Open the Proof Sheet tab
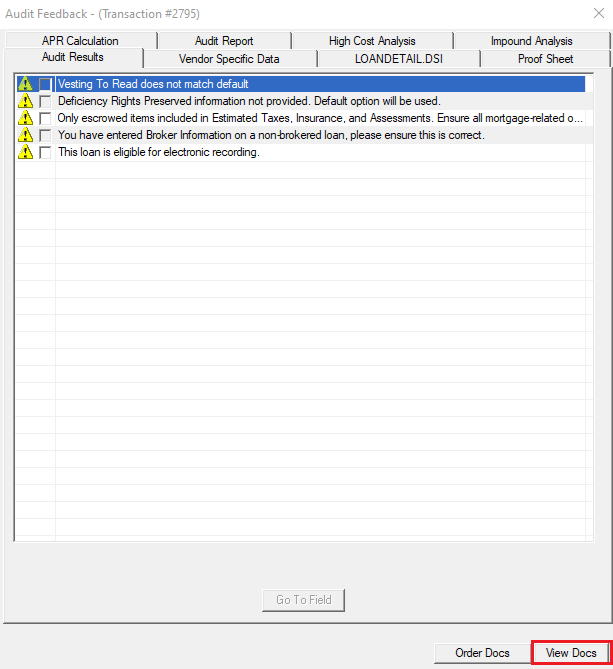Image resolution: width=613 pixels, height=669 pixels. click(545, 59)
